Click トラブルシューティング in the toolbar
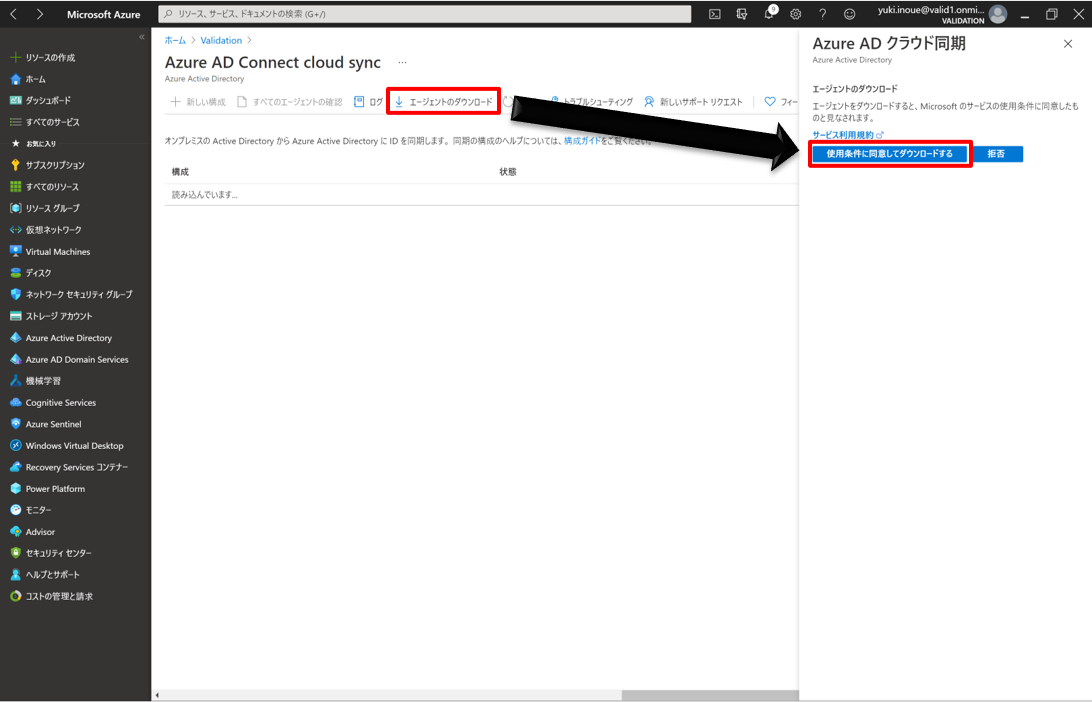This screenshot has width=1092, height=702. tap(591, 102)
